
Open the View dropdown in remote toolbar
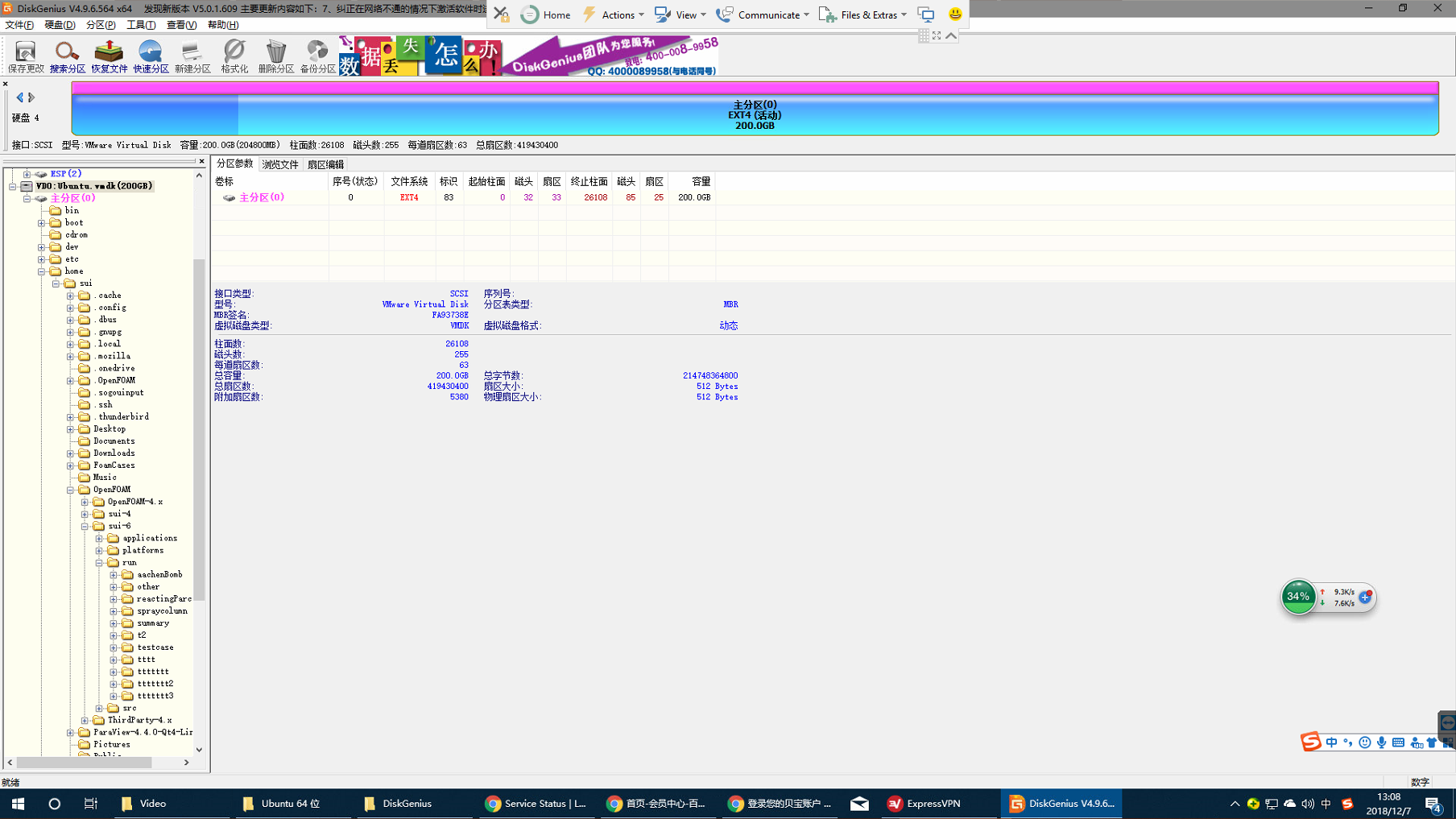[680, 14]
